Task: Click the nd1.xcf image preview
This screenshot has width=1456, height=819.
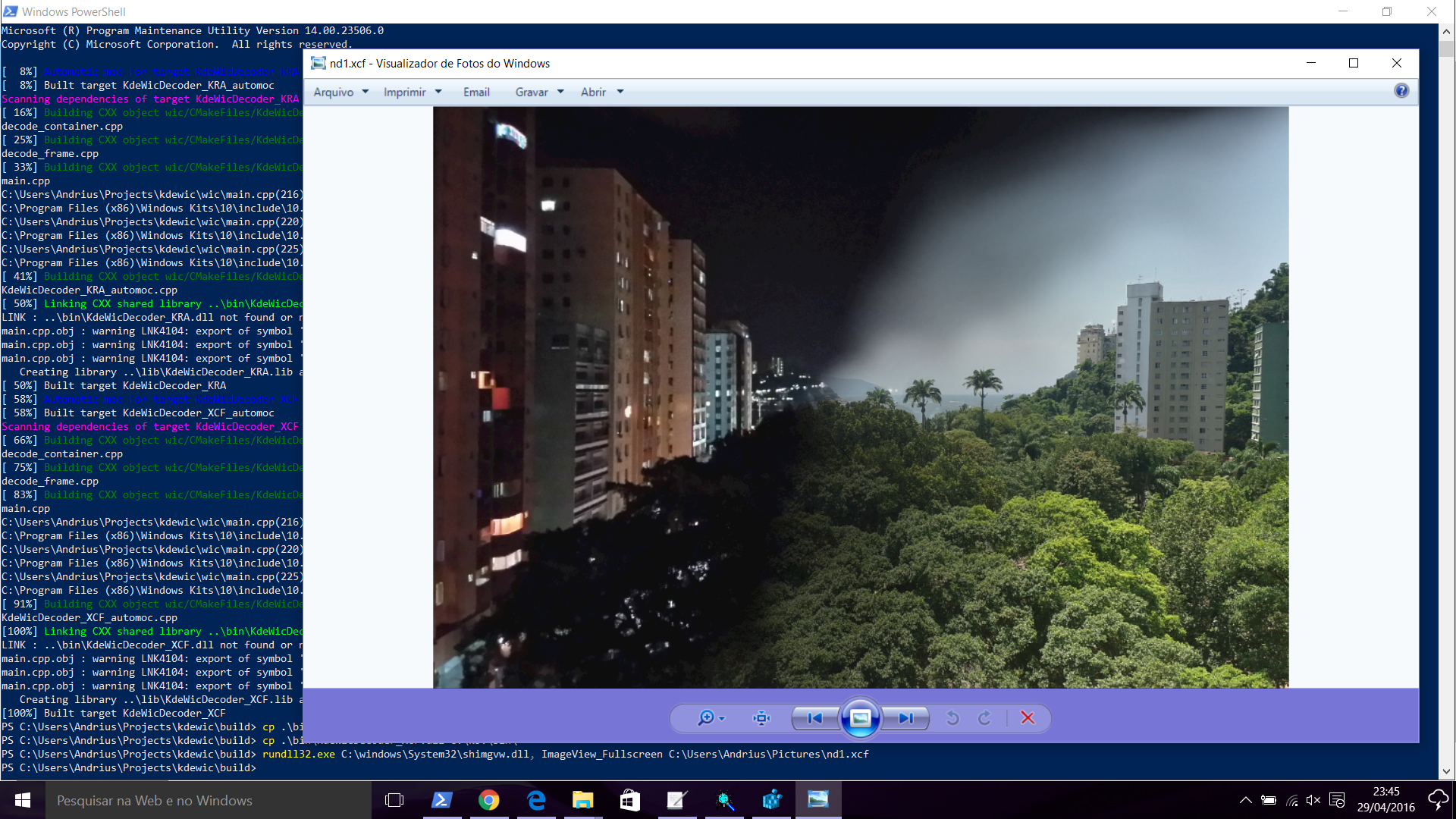Action: pos(861,397)
